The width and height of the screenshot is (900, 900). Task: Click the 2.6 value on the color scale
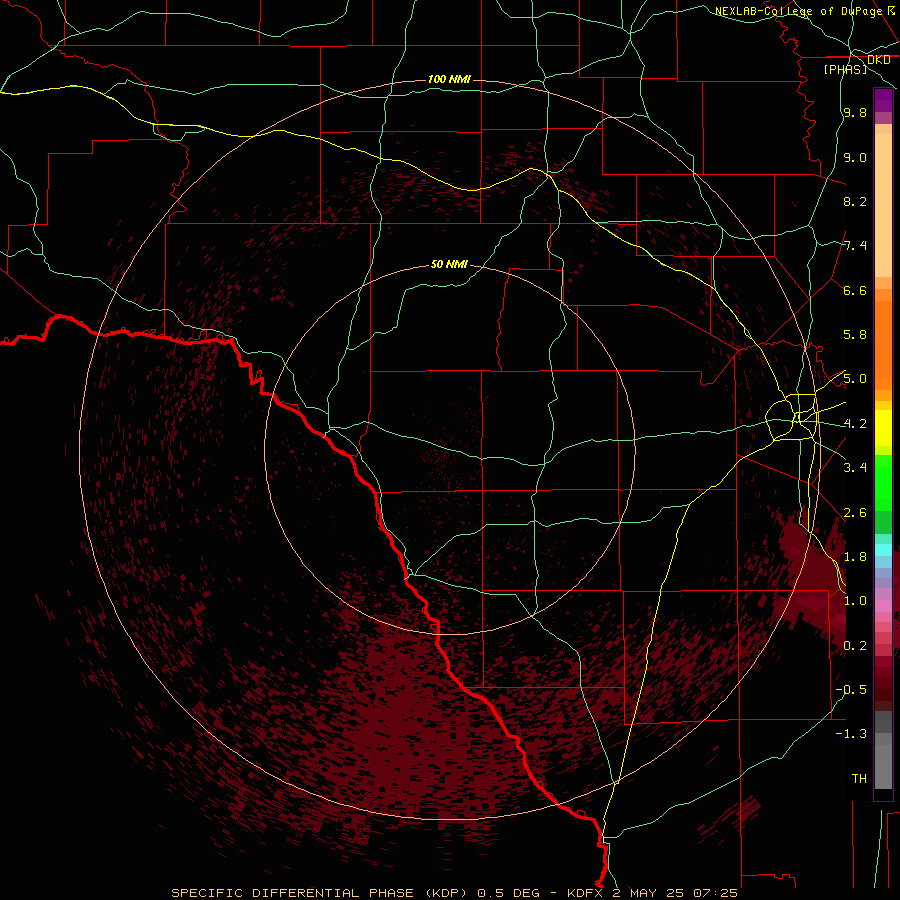coord(855,513)
